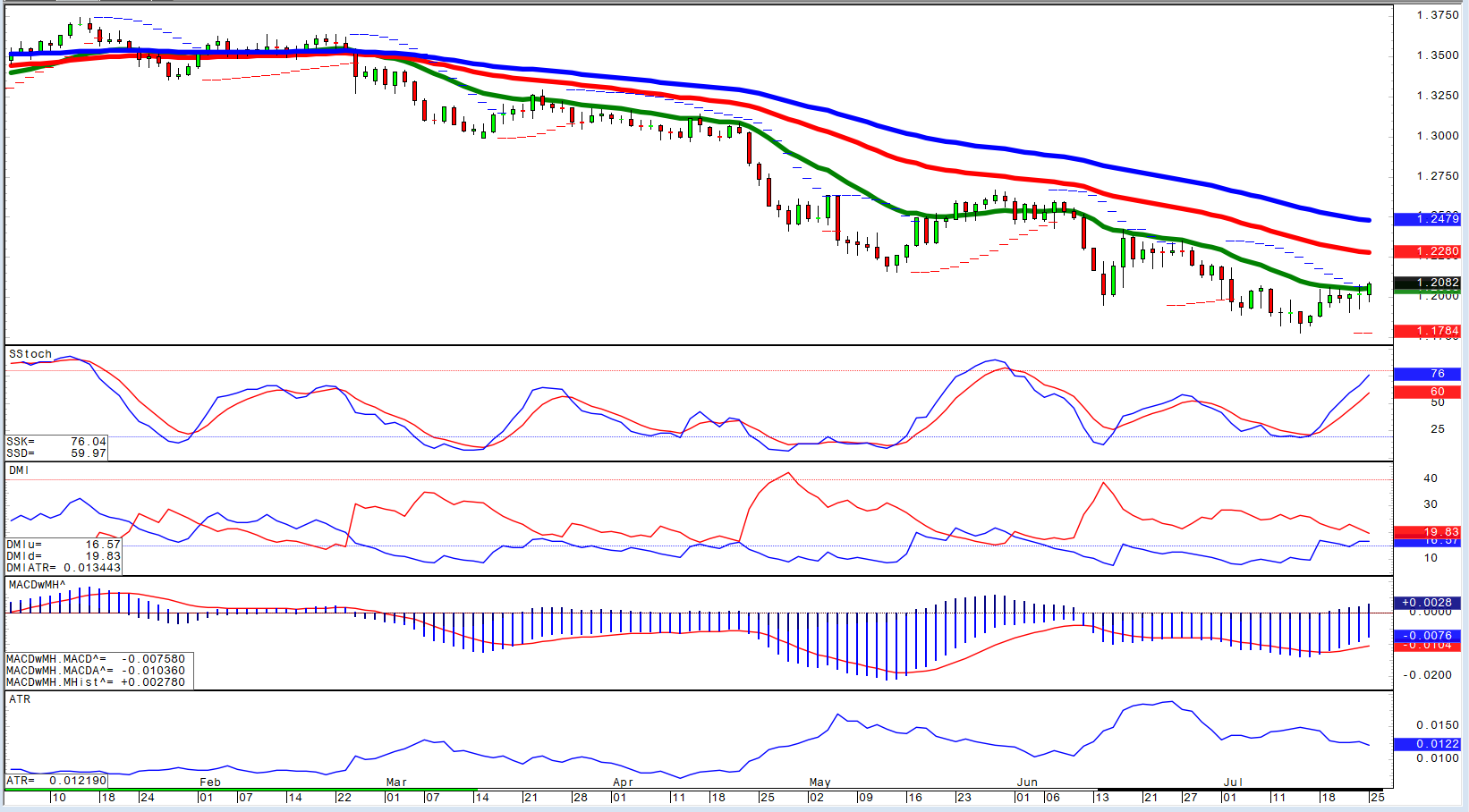Click the DMI indicator panel label
The width and height of the screenshot is (1469, 812).
pos(20,469)
